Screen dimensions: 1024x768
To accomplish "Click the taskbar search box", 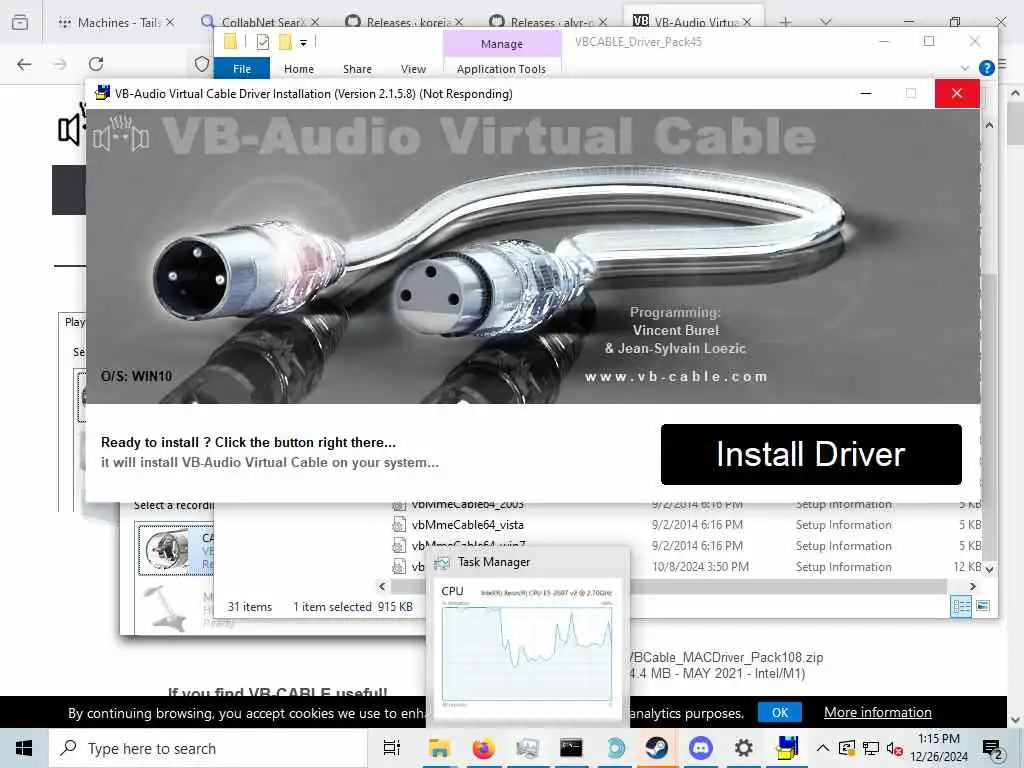I will [x=208, y=748].
